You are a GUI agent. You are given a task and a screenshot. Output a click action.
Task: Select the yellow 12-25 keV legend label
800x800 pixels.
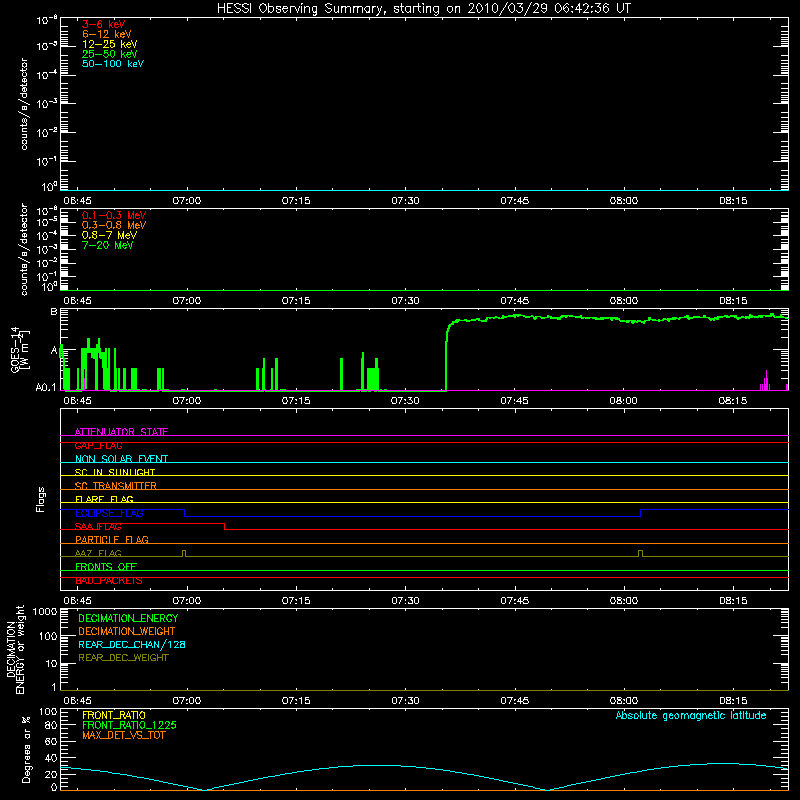click(109, 44)
